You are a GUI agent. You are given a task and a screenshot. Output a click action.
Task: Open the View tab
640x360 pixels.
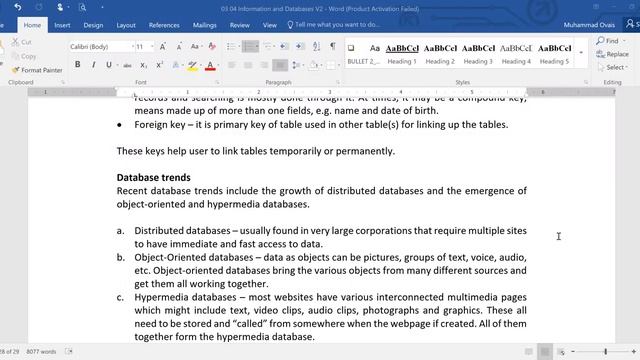[x=269, y=25]
